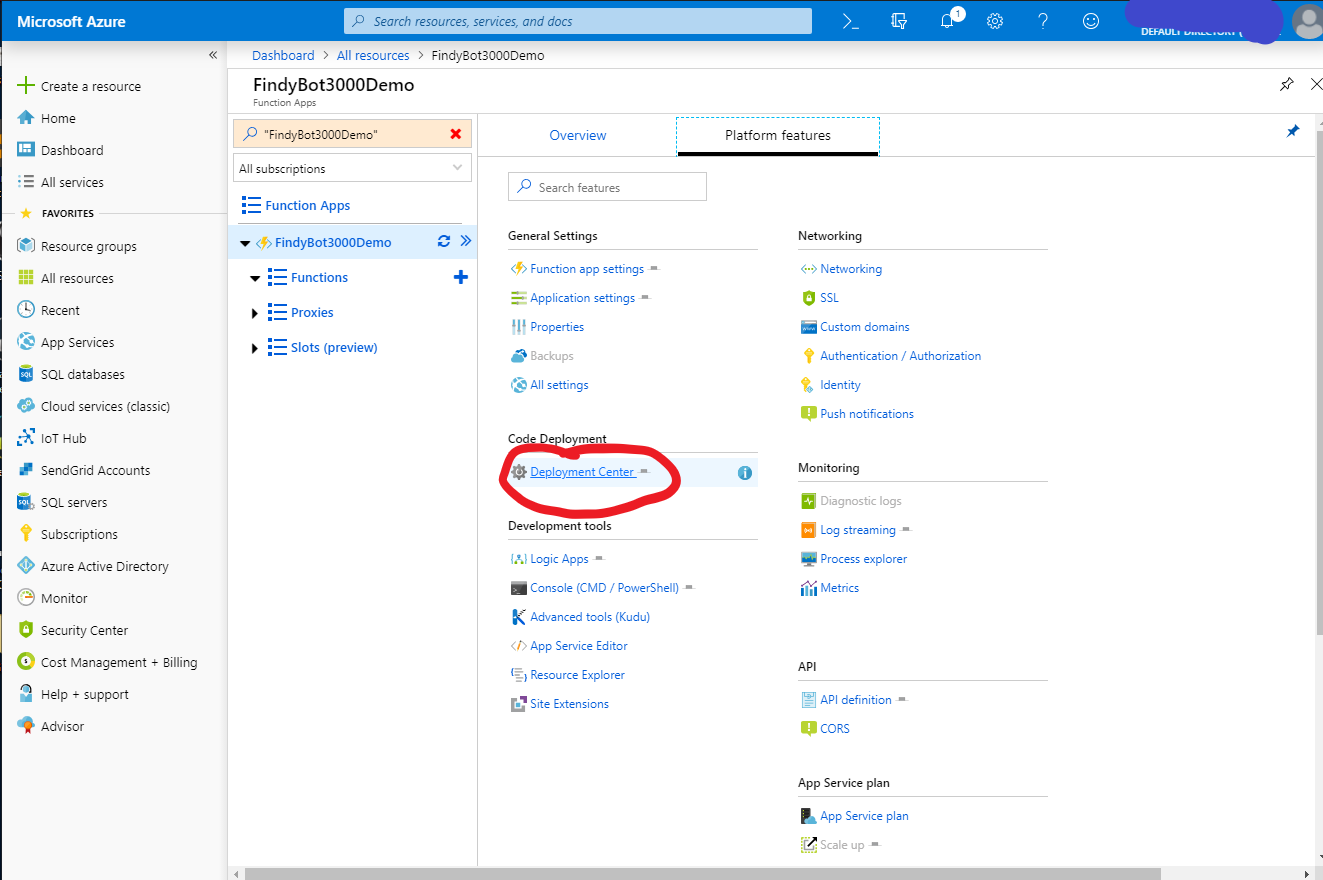This screenshot has height=880, width=1323.
Task: Click the Resource groups icon
Action: pos(26,246)
